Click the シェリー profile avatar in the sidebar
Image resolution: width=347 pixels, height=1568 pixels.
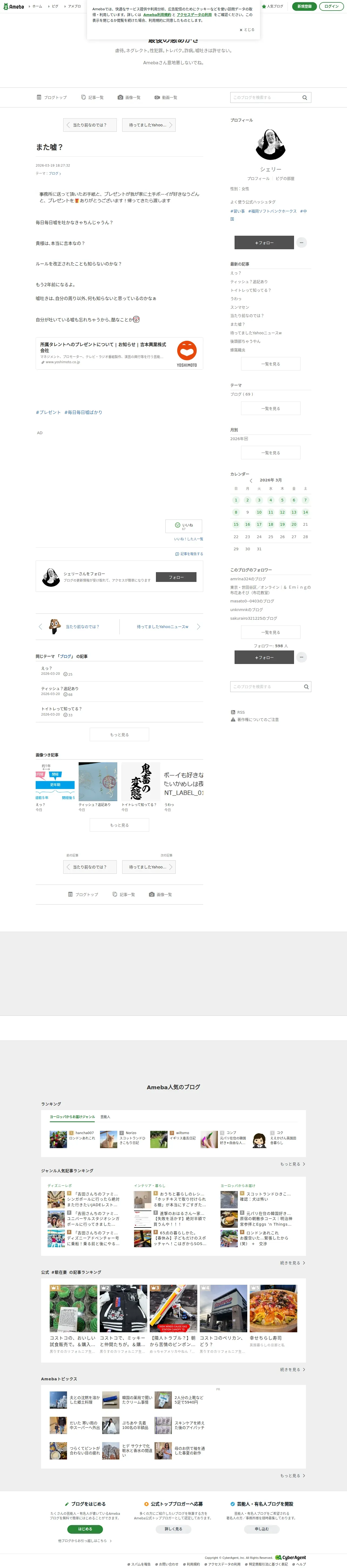pos(271,144)
